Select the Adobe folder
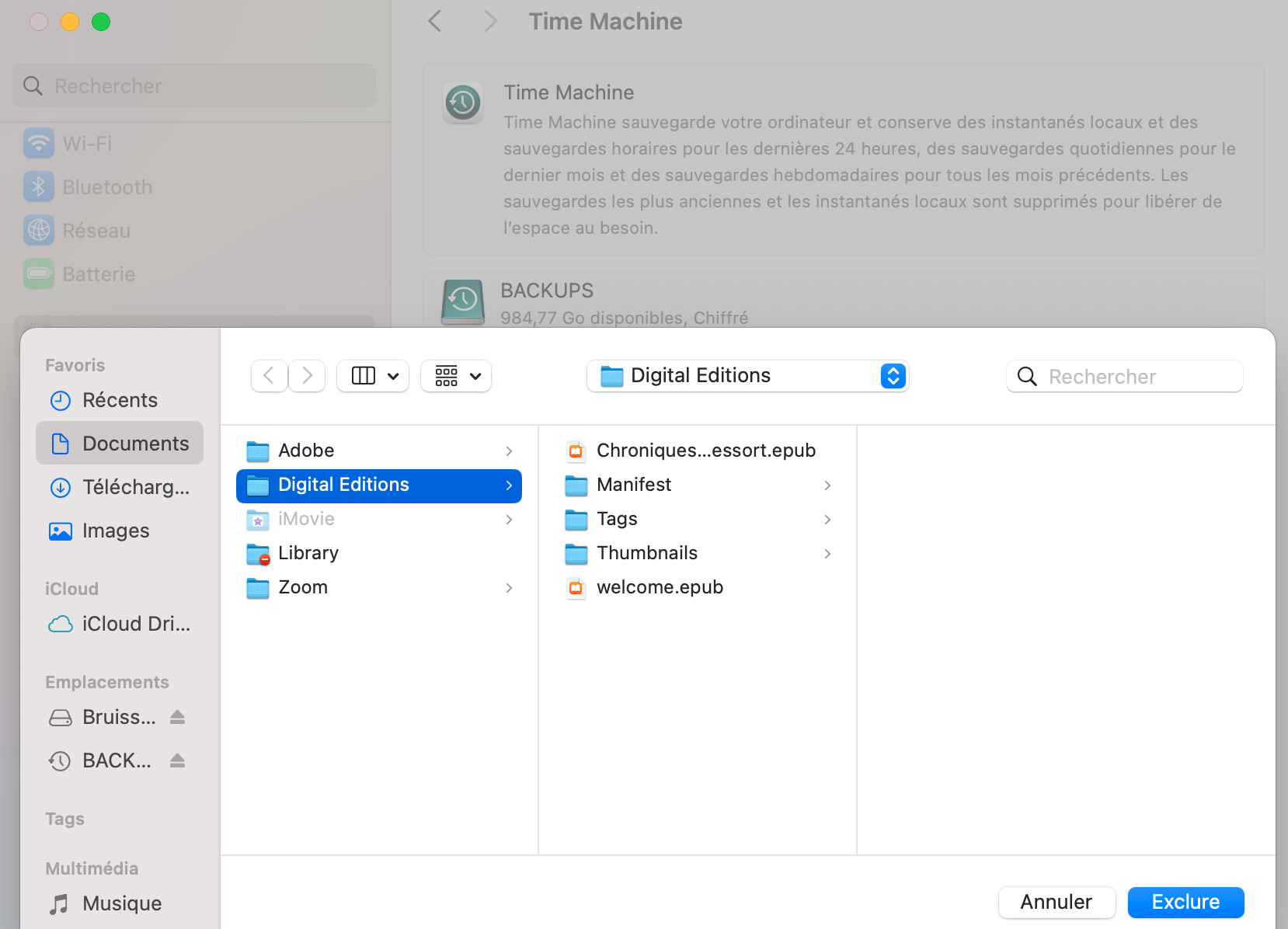The height and width of the screenshot is (929, 1288). (x=379, y=451)
